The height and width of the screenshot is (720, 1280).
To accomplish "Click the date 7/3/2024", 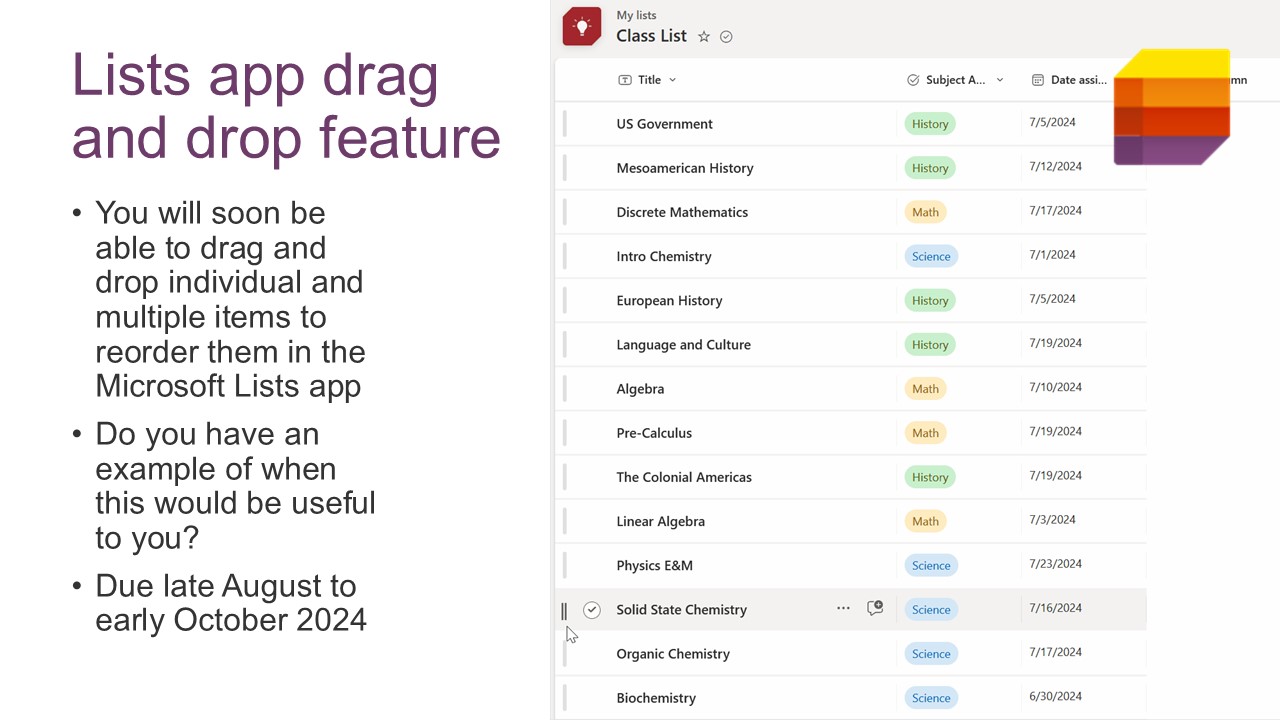I will pos(1052,519).
